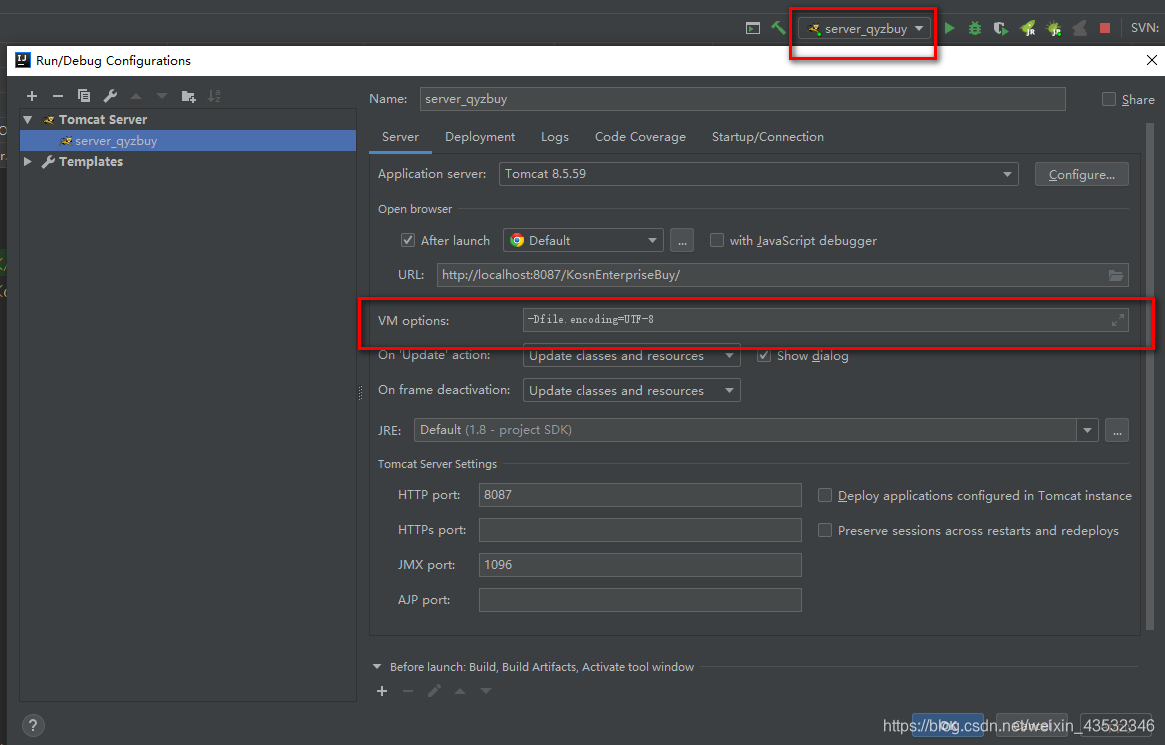Viewport: 1165px width, 745px height.
Task: Open the server_qyzbuy run configuration dropdown
Action: pos(866,28)
